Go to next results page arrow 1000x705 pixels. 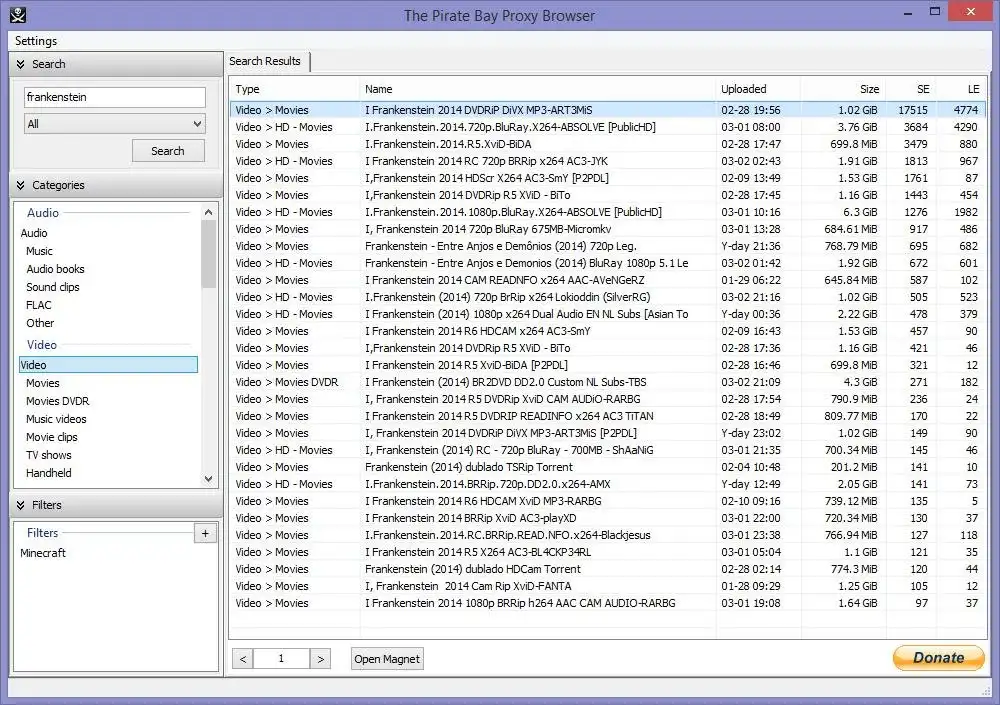coord(321,659)
